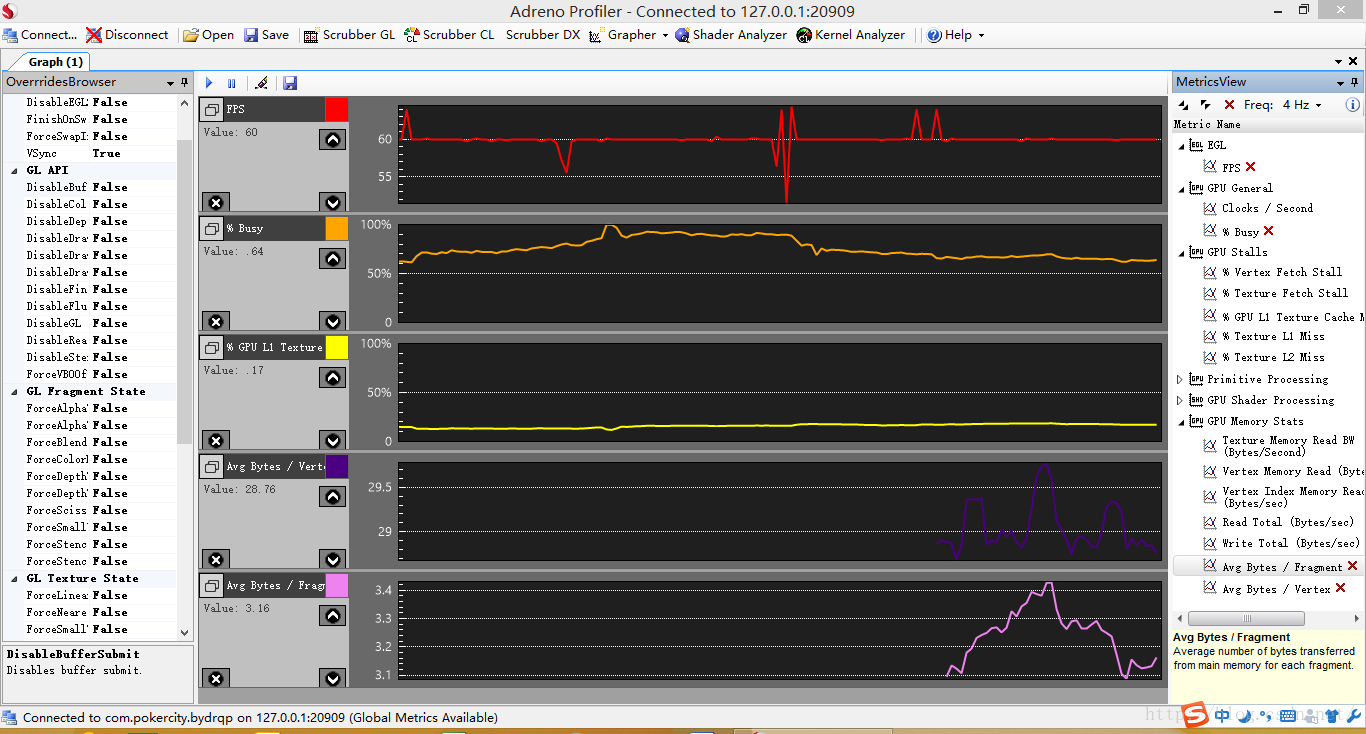
Task: Expand the GPU Shader Processing group
Action: coord(1180,400)
